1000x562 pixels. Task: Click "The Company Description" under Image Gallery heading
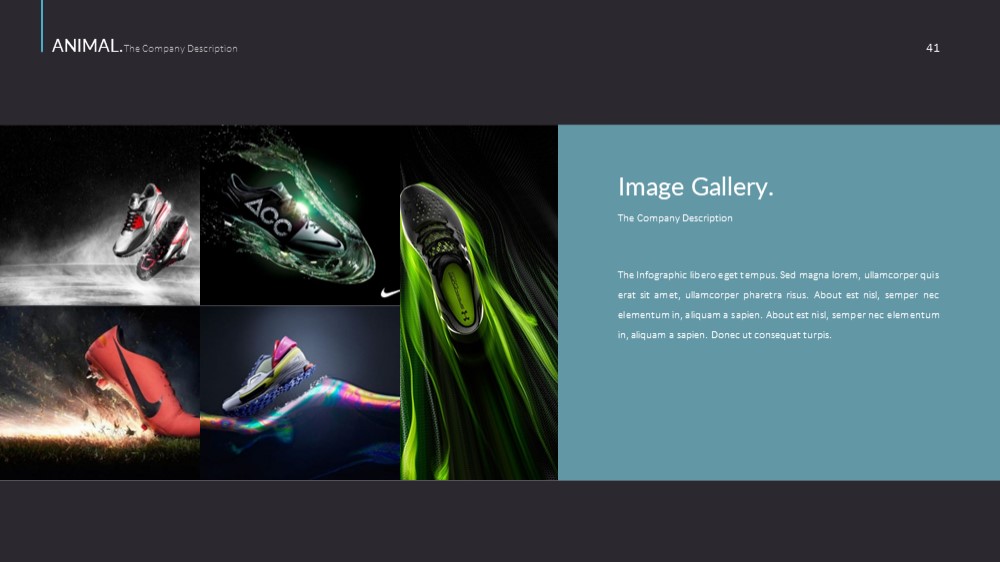click(675, 218)
